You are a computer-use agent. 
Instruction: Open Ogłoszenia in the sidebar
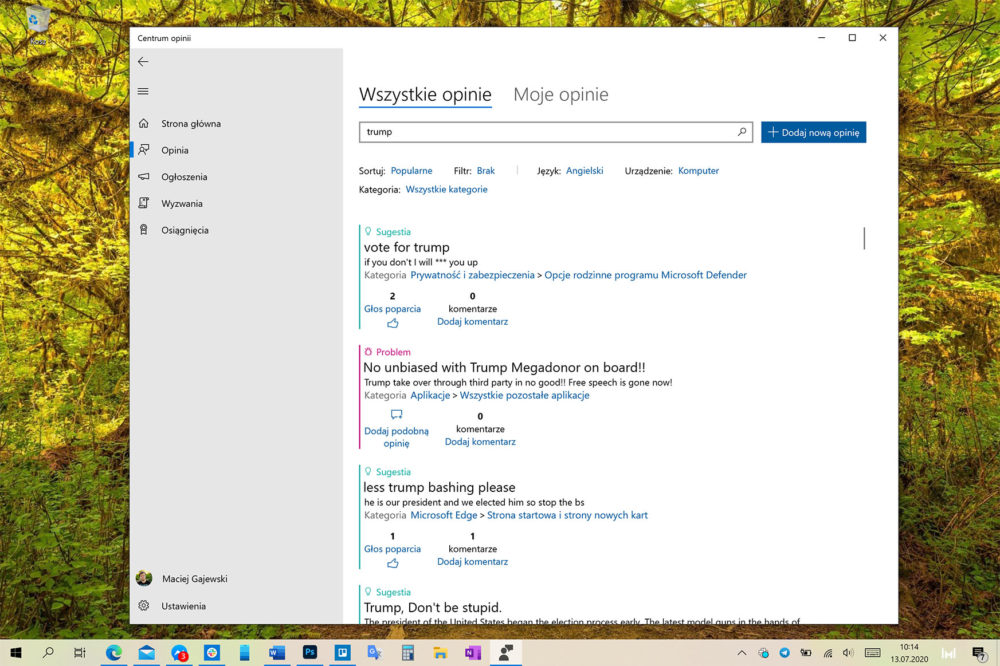(x=184, y=177)
